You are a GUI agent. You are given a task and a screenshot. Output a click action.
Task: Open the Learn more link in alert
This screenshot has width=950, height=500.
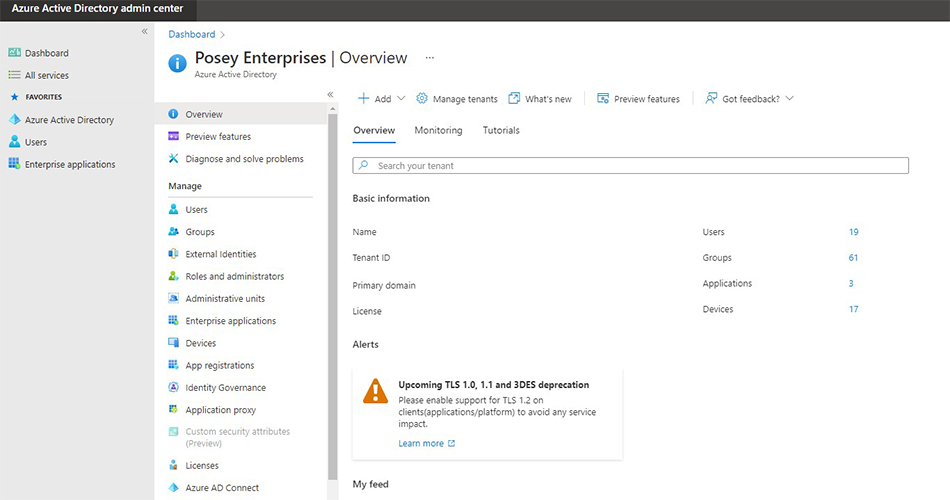click(427, 443)
